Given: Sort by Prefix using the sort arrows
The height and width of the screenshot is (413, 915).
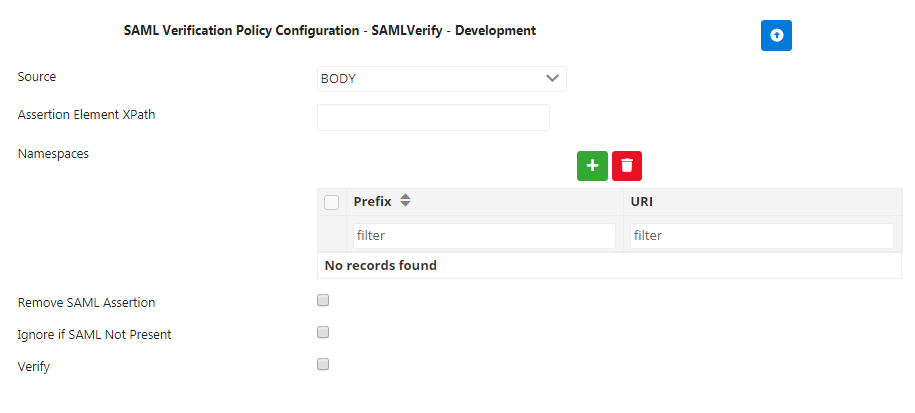Looking at the screenshot, I should [x=405, y=201].
